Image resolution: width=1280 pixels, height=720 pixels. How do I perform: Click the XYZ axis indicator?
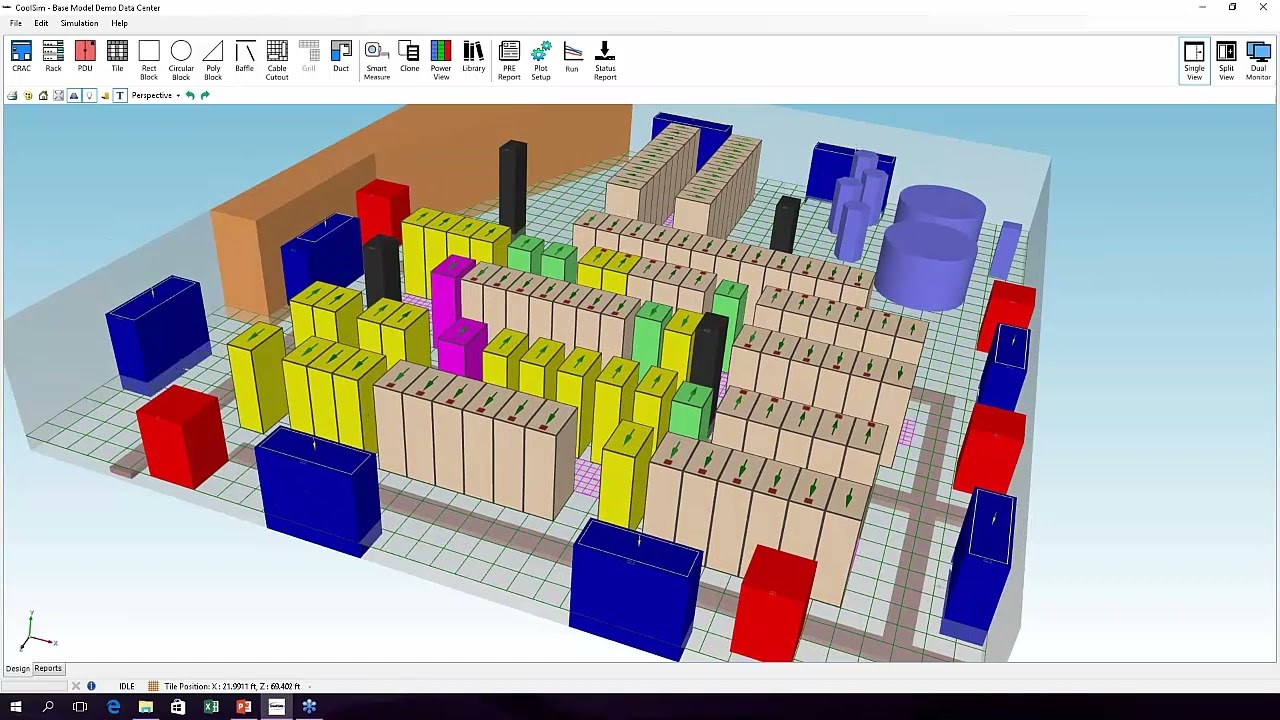point(37,634)
